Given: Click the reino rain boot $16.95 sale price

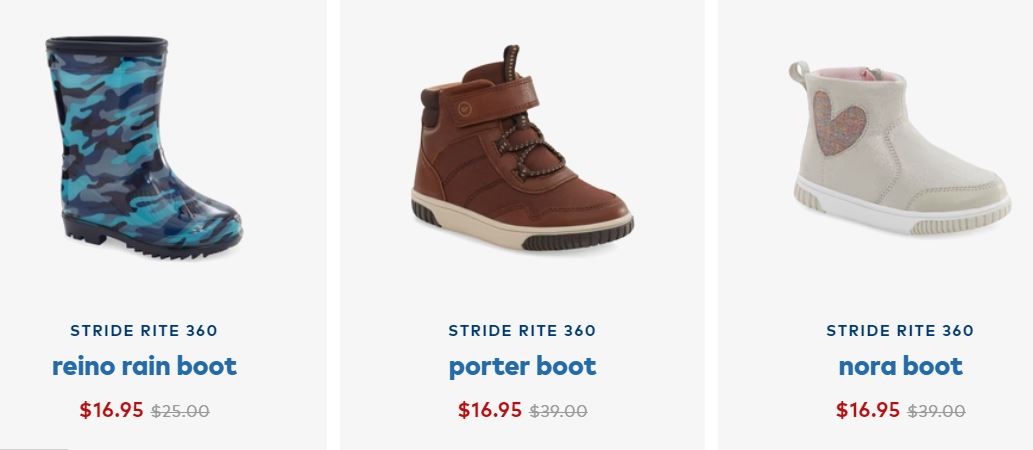Looking at the screenshot, I should (x=112, y=409).
